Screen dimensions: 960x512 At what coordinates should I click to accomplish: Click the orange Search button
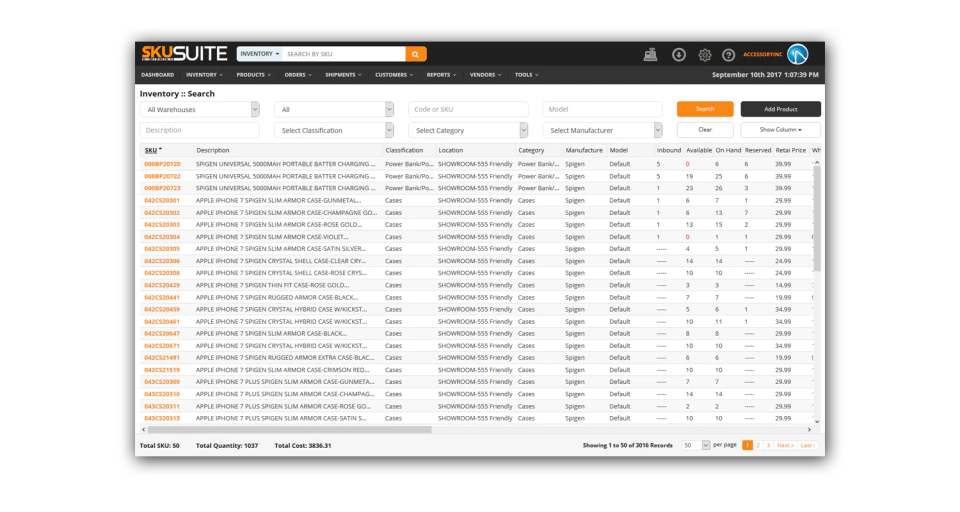705,109
